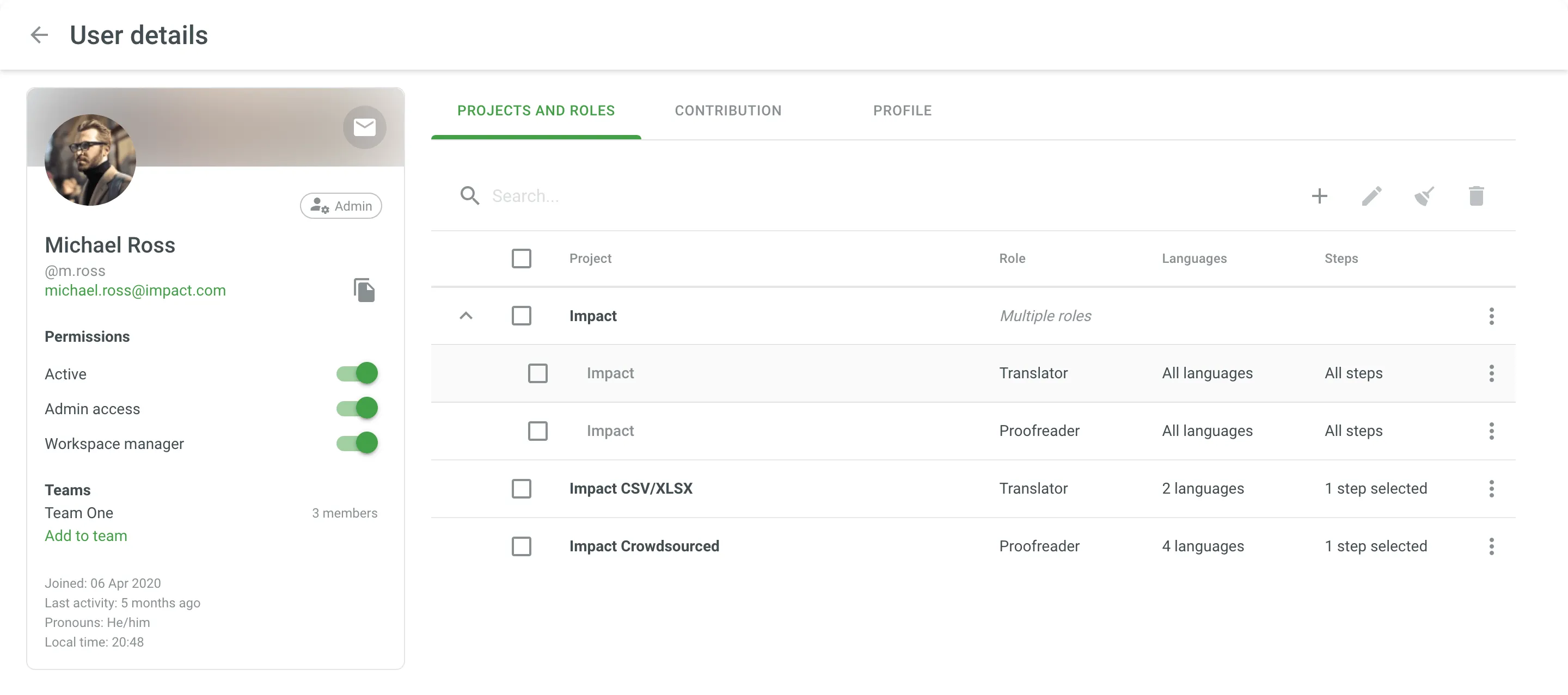Open Team One team entry
This screenshot has height=695, width=1568.
[x=79, y=513]
